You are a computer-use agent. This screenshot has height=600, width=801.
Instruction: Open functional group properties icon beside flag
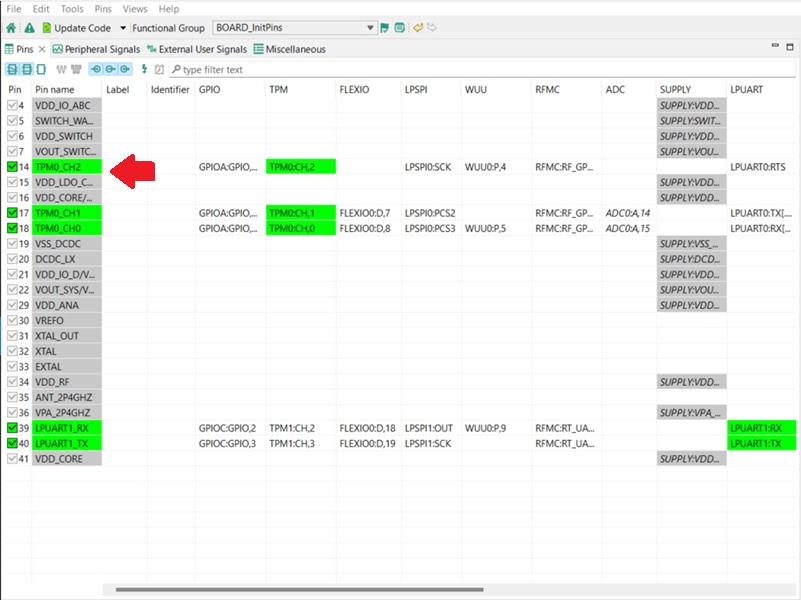pos(400,28)
